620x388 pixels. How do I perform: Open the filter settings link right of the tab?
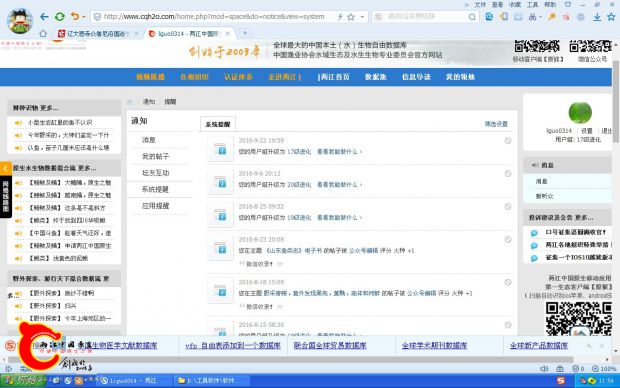coord(496,124)
